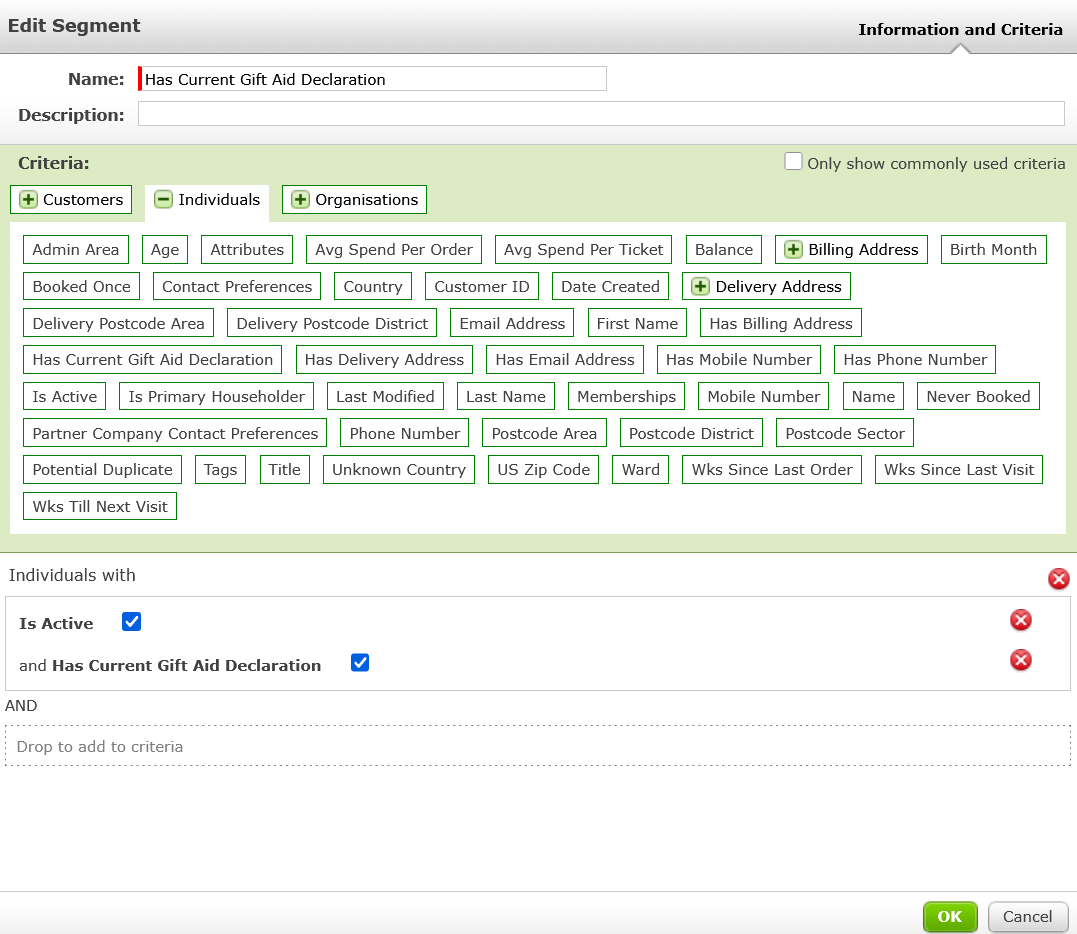Remove the Is Active criterion row
This screenshot has width=1077, height=934.
[1020, 621]
